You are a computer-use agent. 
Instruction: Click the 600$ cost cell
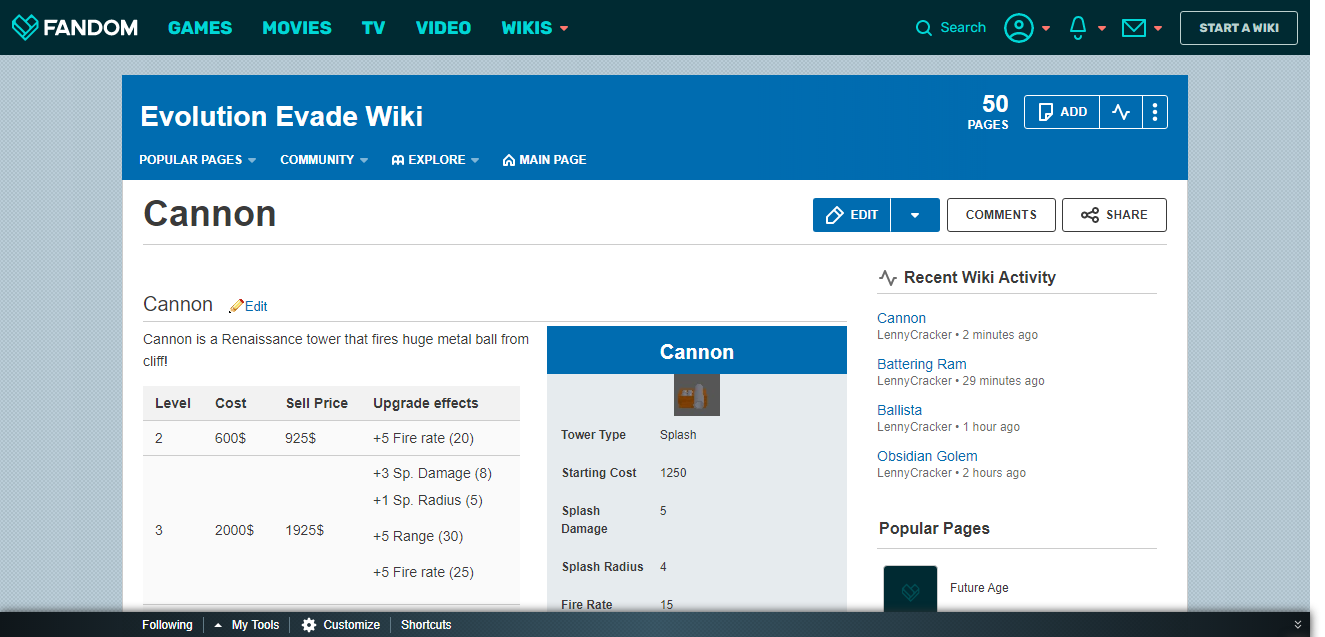(x=231, y=438)
